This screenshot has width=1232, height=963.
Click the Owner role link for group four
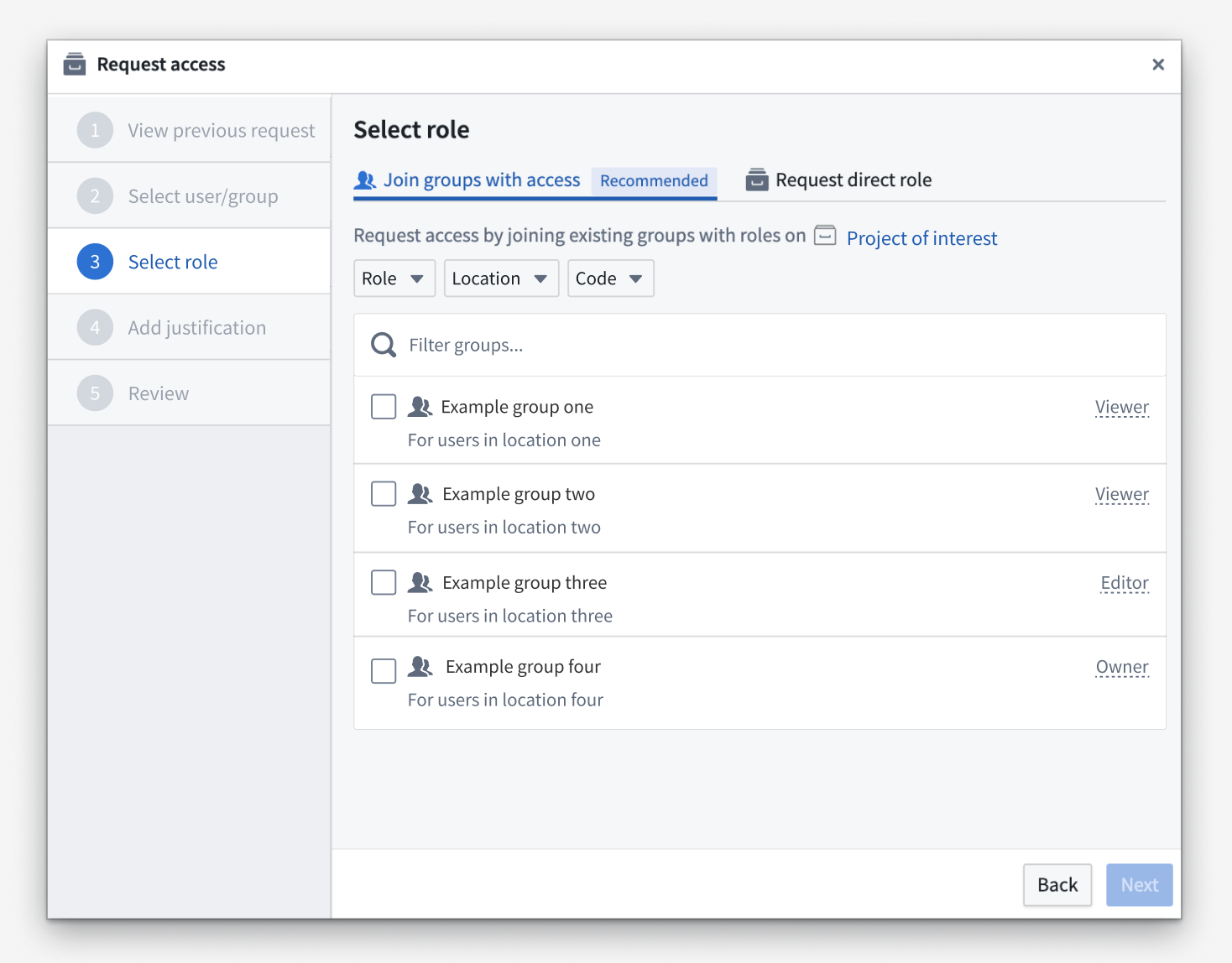pyautogui.click(x=1122, y=668)
